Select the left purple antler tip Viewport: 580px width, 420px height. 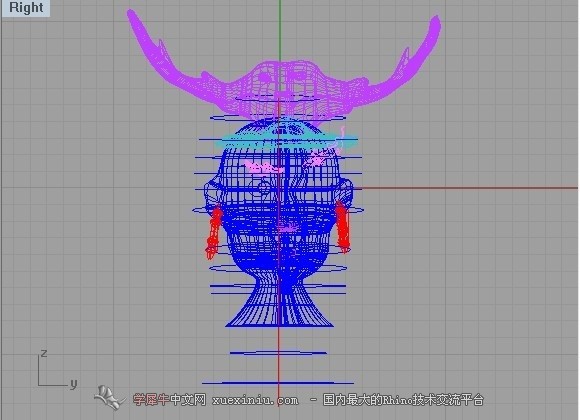[x=133, y=17]
